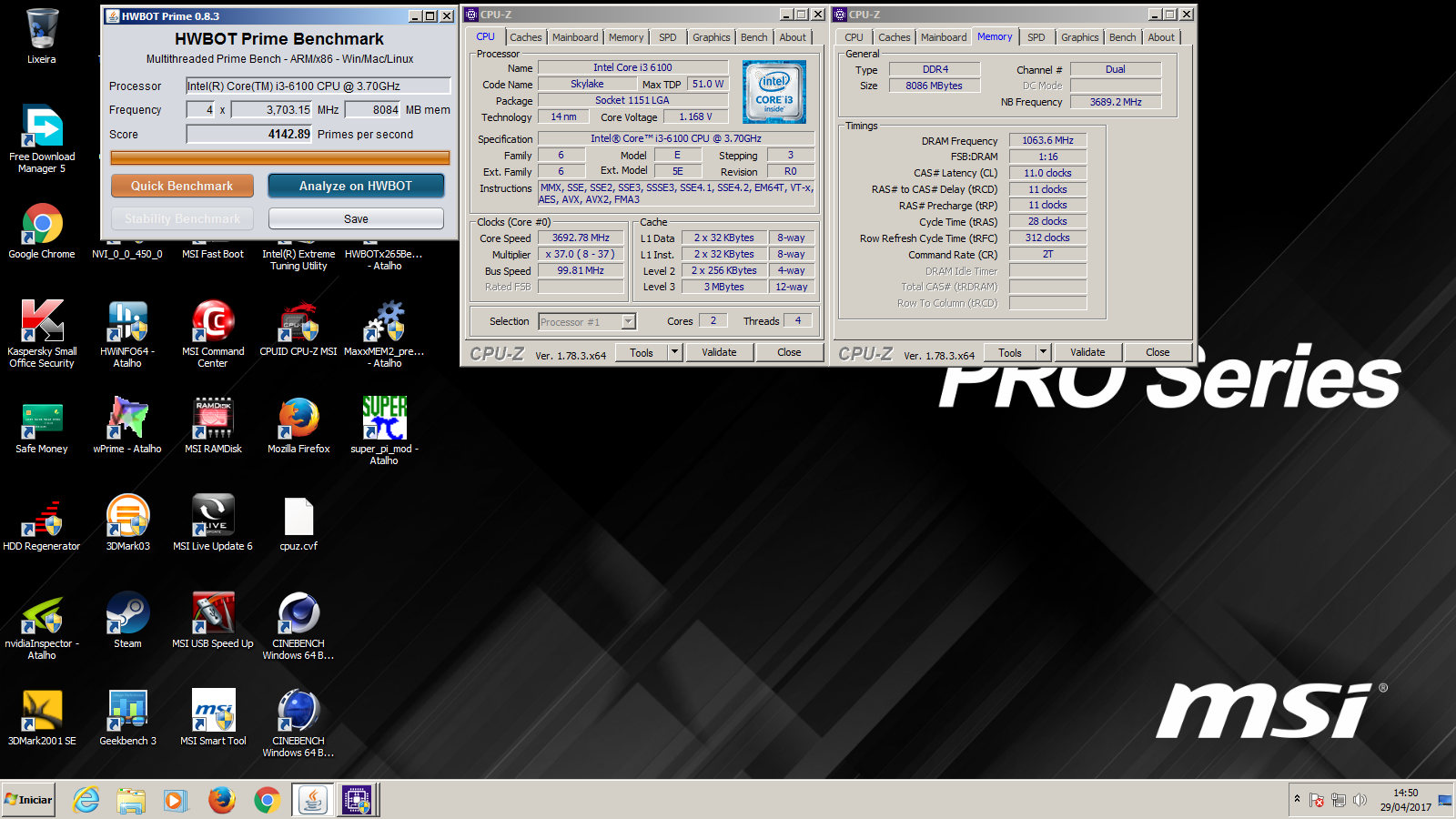Click DRAM Frequency value 1063.6 MHz
Screen dimensions: 1456x819
tap(1047, 140)
